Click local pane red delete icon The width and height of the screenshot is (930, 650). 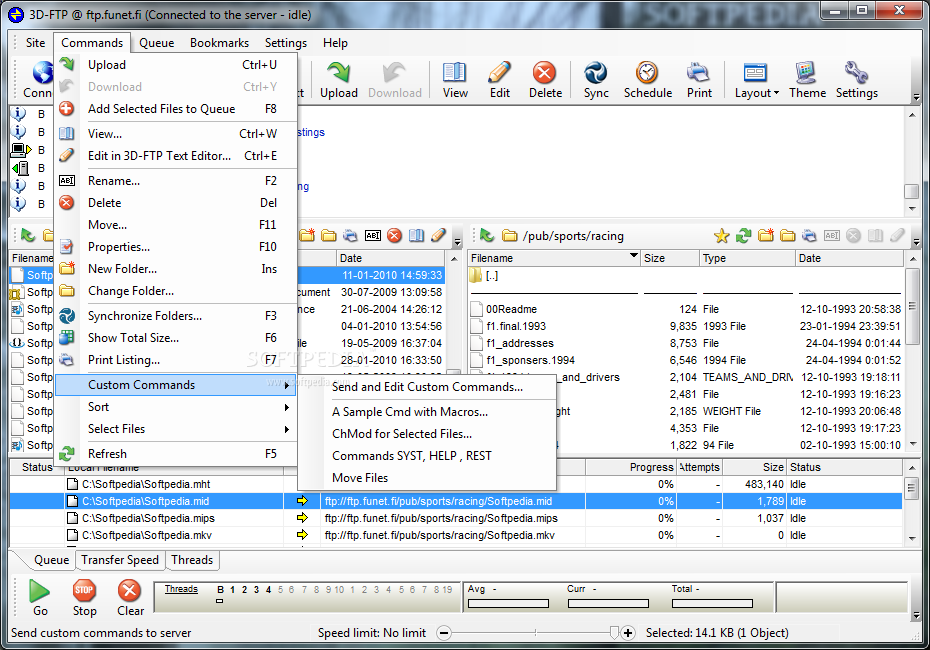(394, 236)
